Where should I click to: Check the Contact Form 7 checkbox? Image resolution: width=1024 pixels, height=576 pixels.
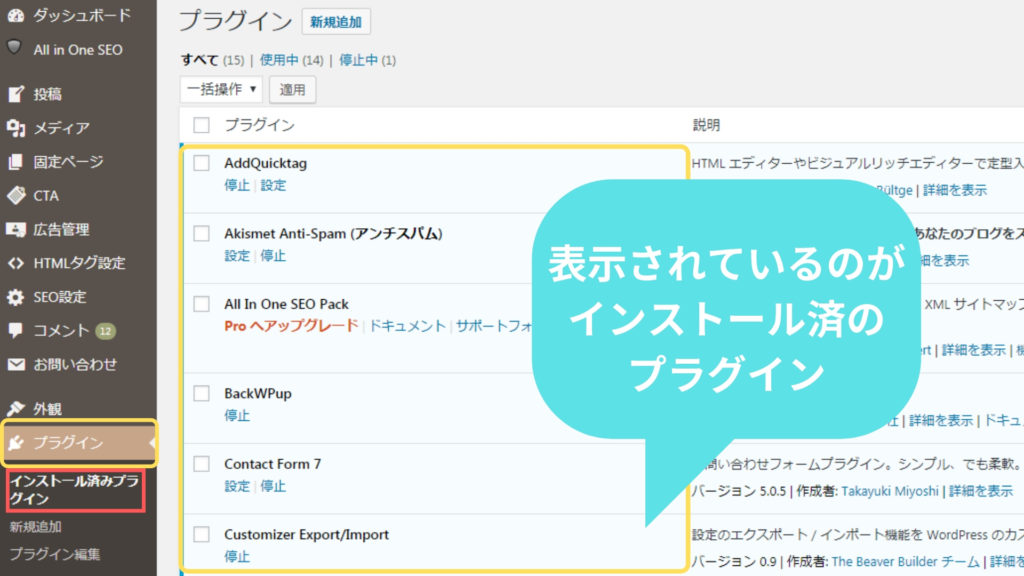coord(201,464)
